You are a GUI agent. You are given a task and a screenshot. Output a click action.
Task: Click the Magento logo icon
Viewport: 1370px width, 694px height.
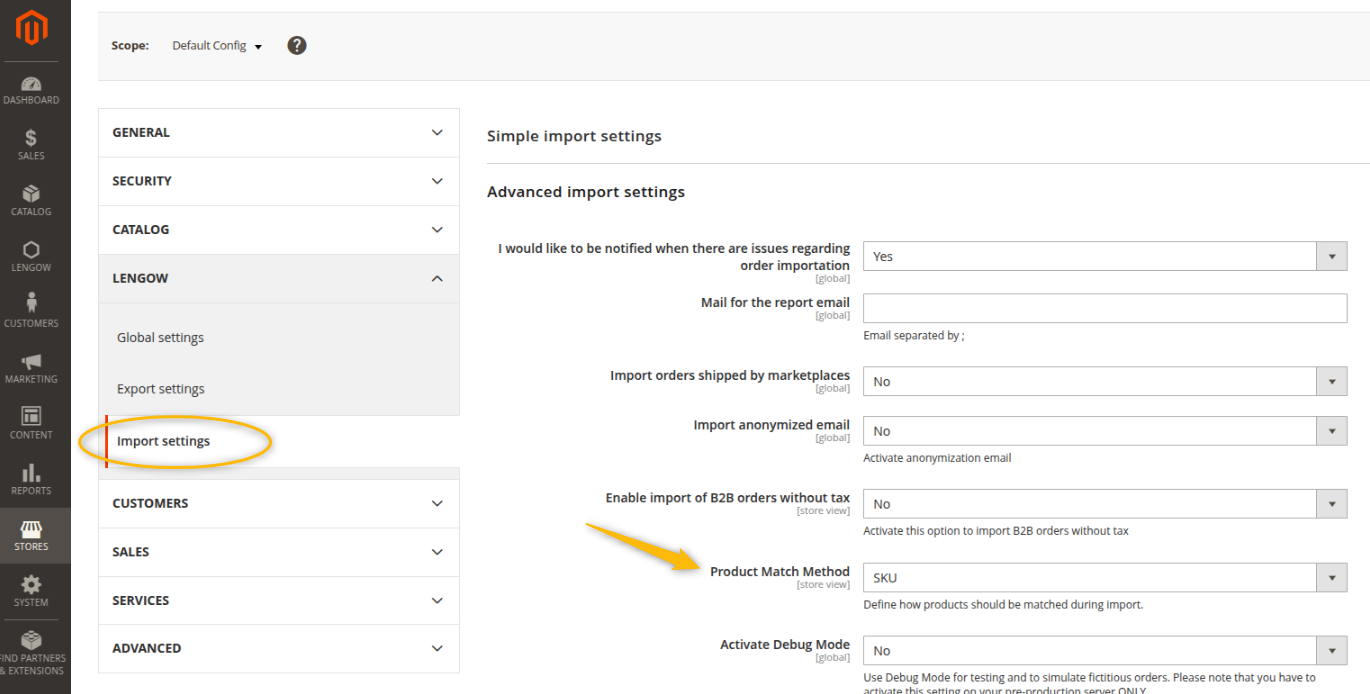(x=31, y=30)
